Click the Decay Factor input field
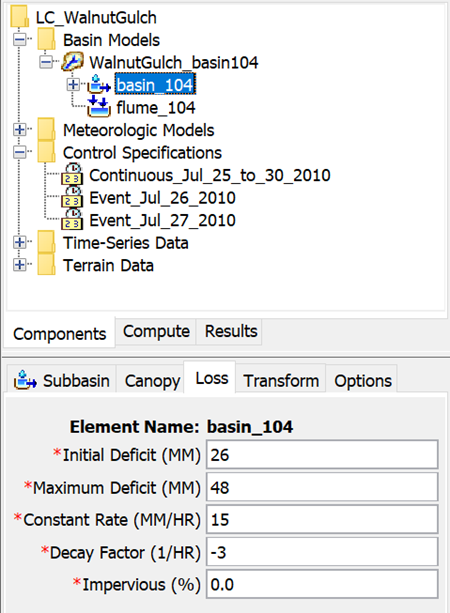 coord(322,552)
